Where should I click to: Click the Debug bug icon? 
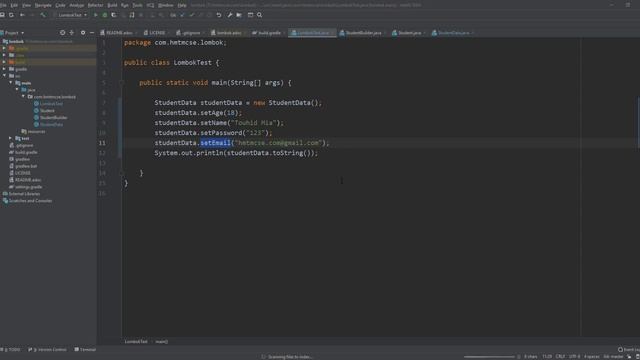point(104,15)
